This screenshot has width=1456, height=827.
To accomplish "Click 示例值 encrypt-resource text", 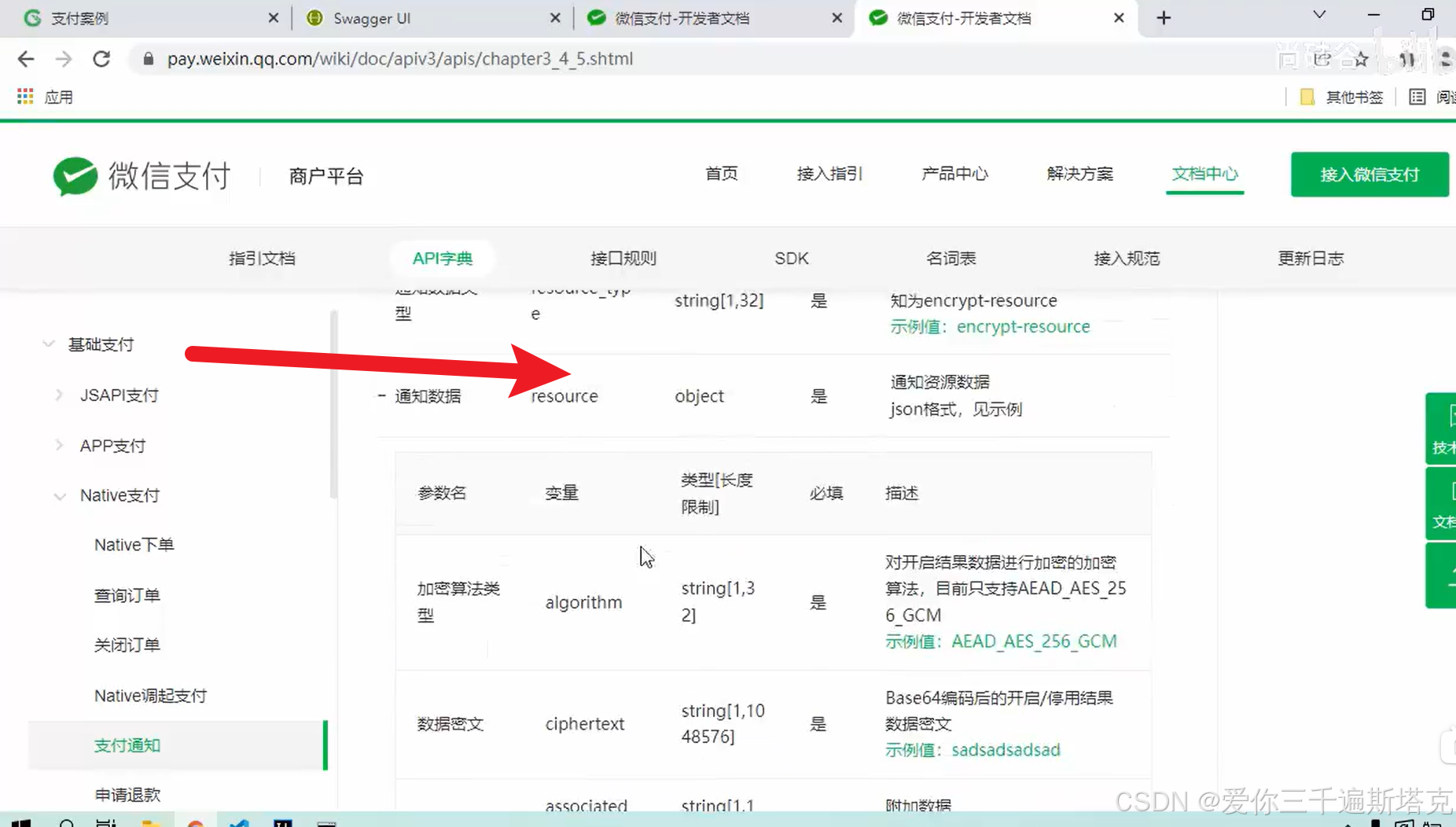I will pyautogui.click(x=990, y=326).
